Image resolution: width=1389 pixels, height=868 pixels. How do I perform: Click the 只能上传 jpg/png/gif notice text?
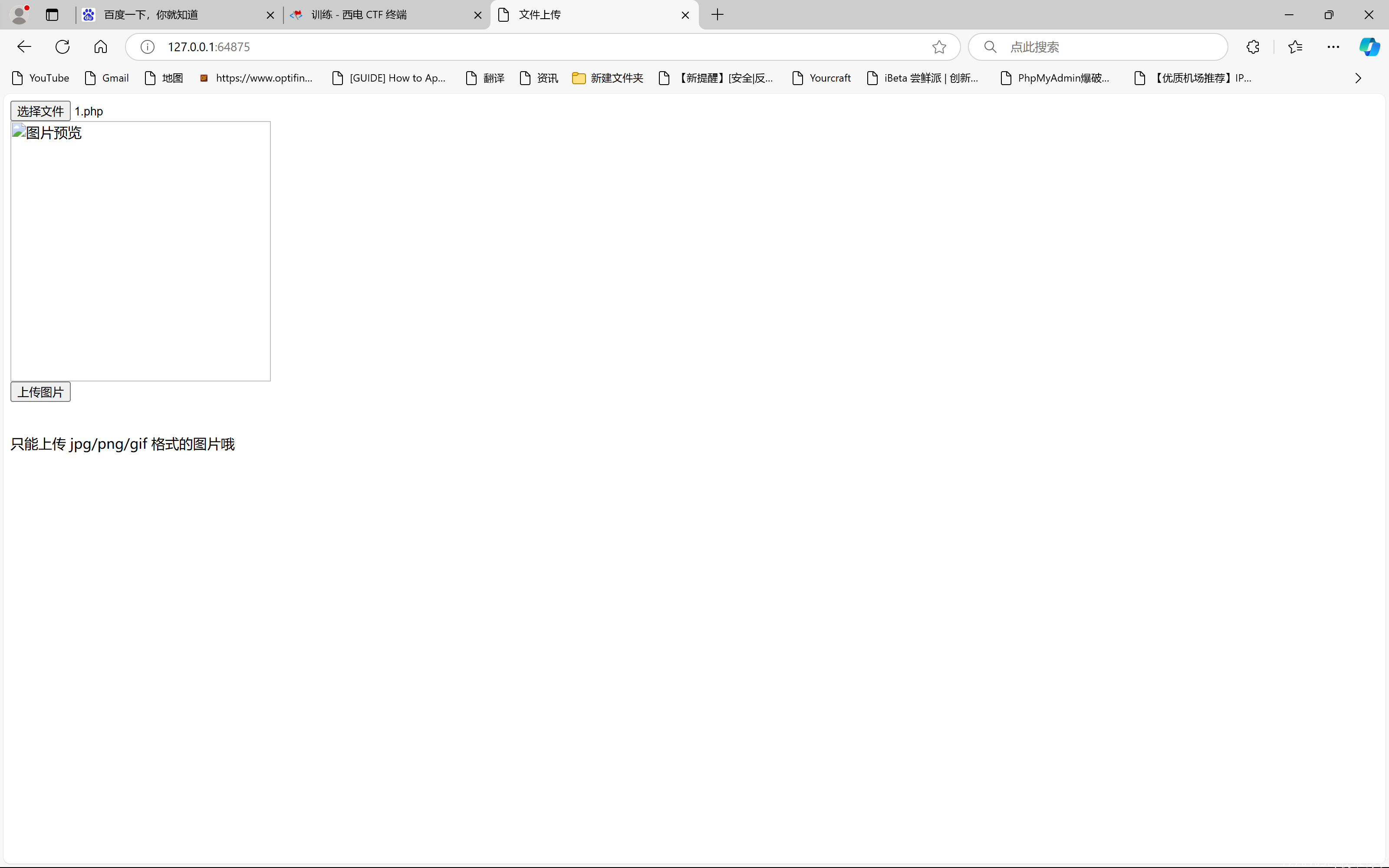click(122, 444)
